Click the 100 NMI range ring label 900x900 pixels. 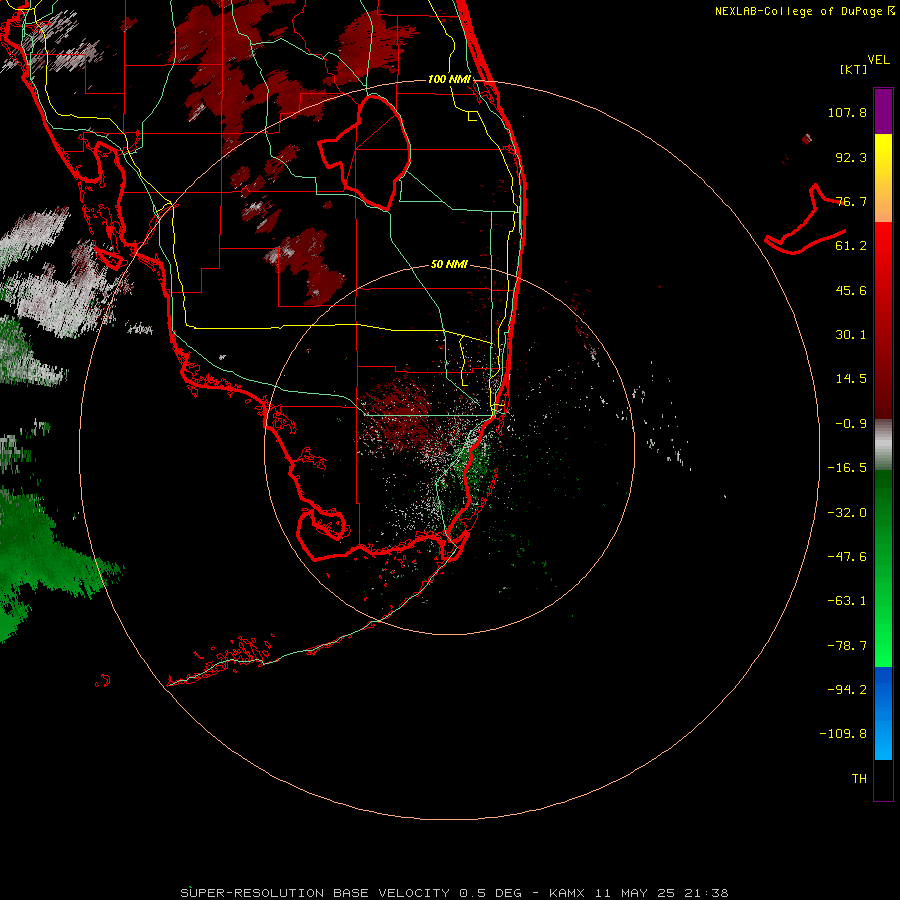449,79
